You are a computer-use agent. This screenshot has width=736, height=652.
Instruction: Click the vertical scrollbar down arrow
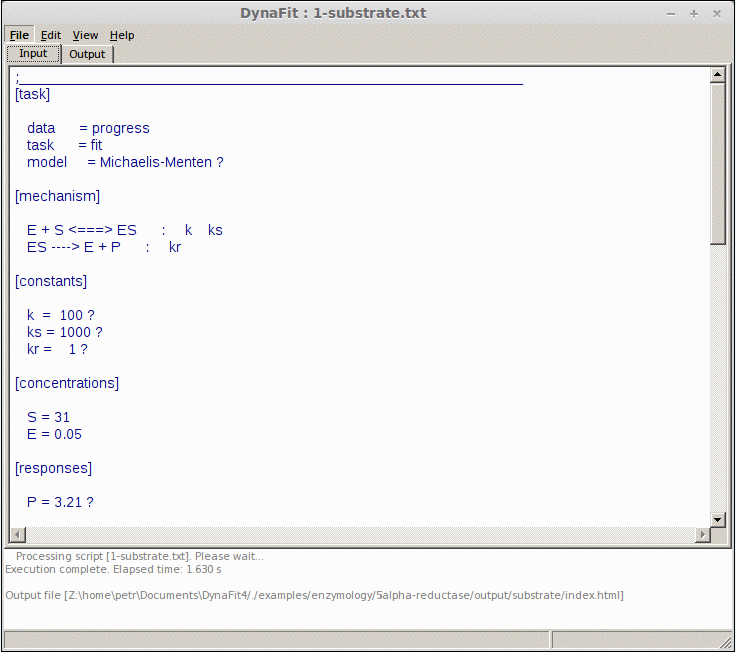717,520
